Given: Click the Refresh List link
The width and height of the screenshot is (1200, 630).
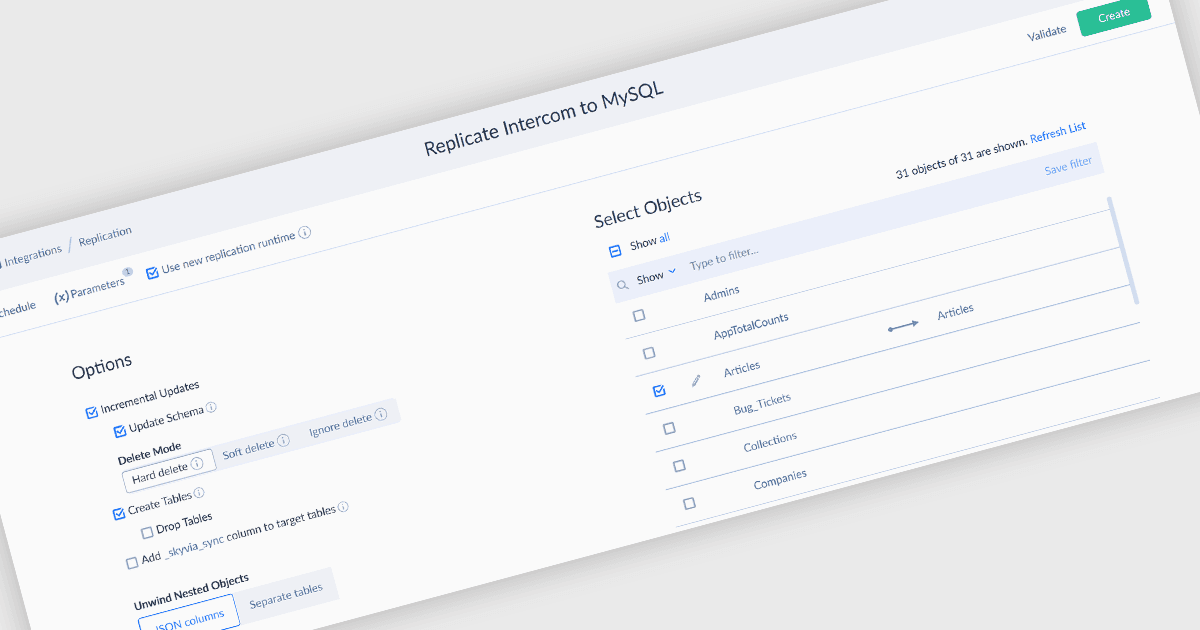Looking at the screenshot, I should 1058,133.
